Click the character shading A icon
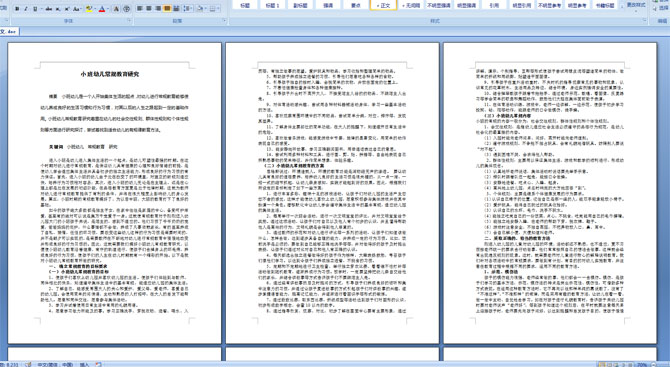 (x=116, y=9)
